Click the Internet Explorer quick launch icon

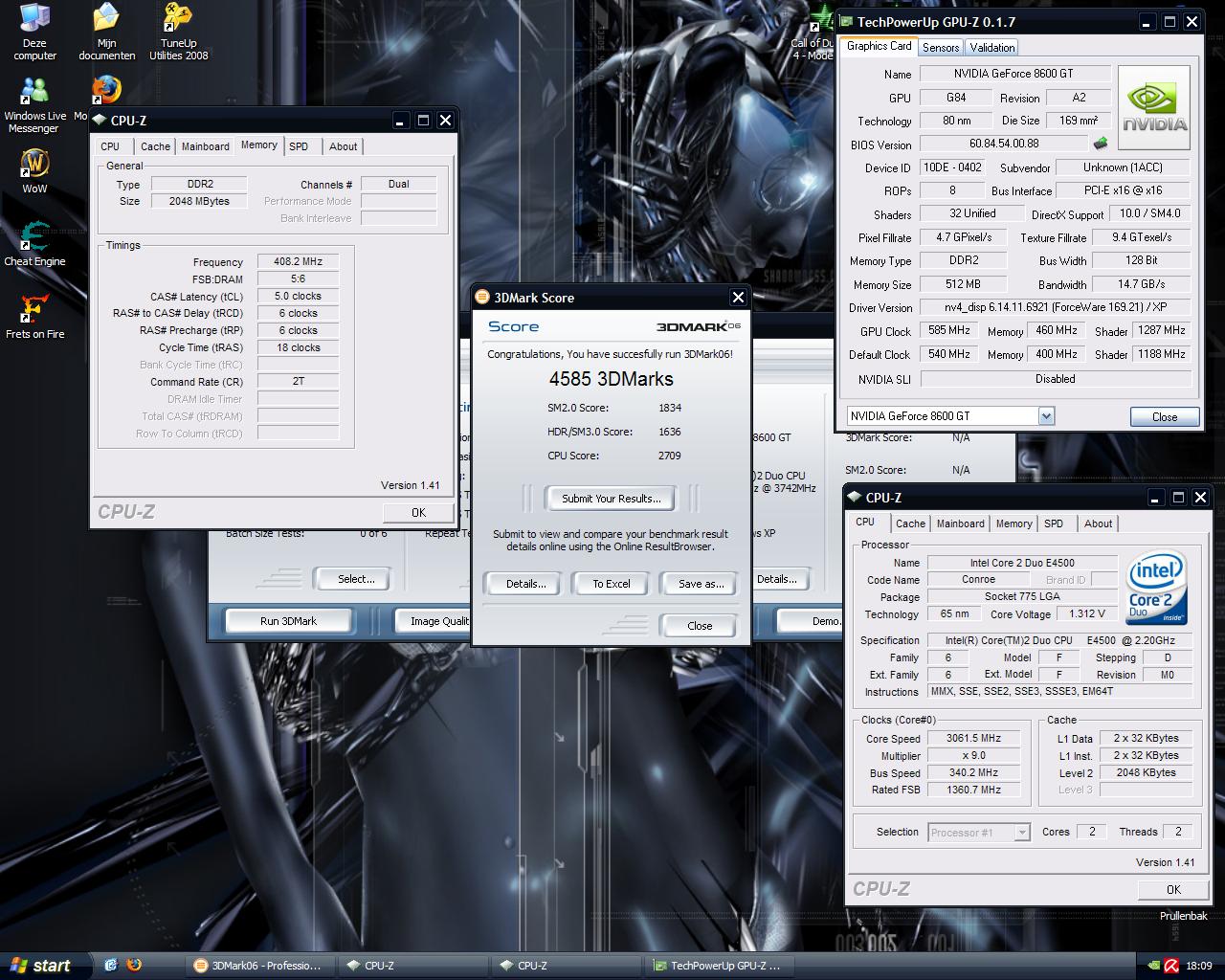coord(110,965)
